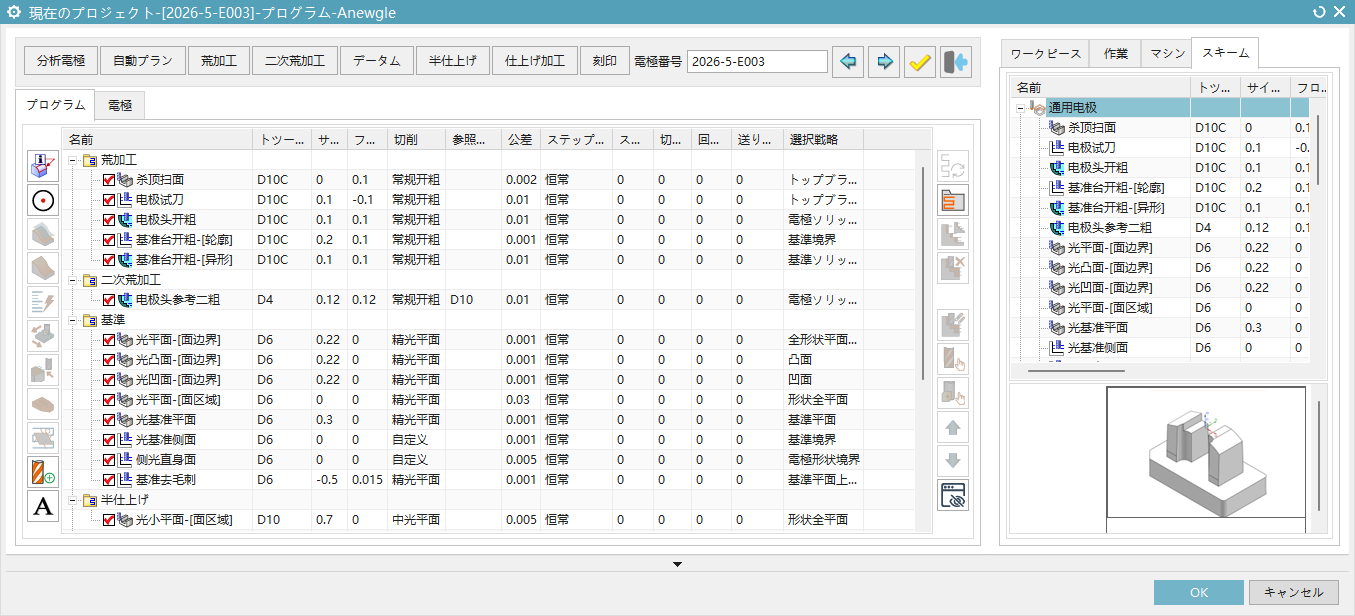Click the letter A text icon

43,505
